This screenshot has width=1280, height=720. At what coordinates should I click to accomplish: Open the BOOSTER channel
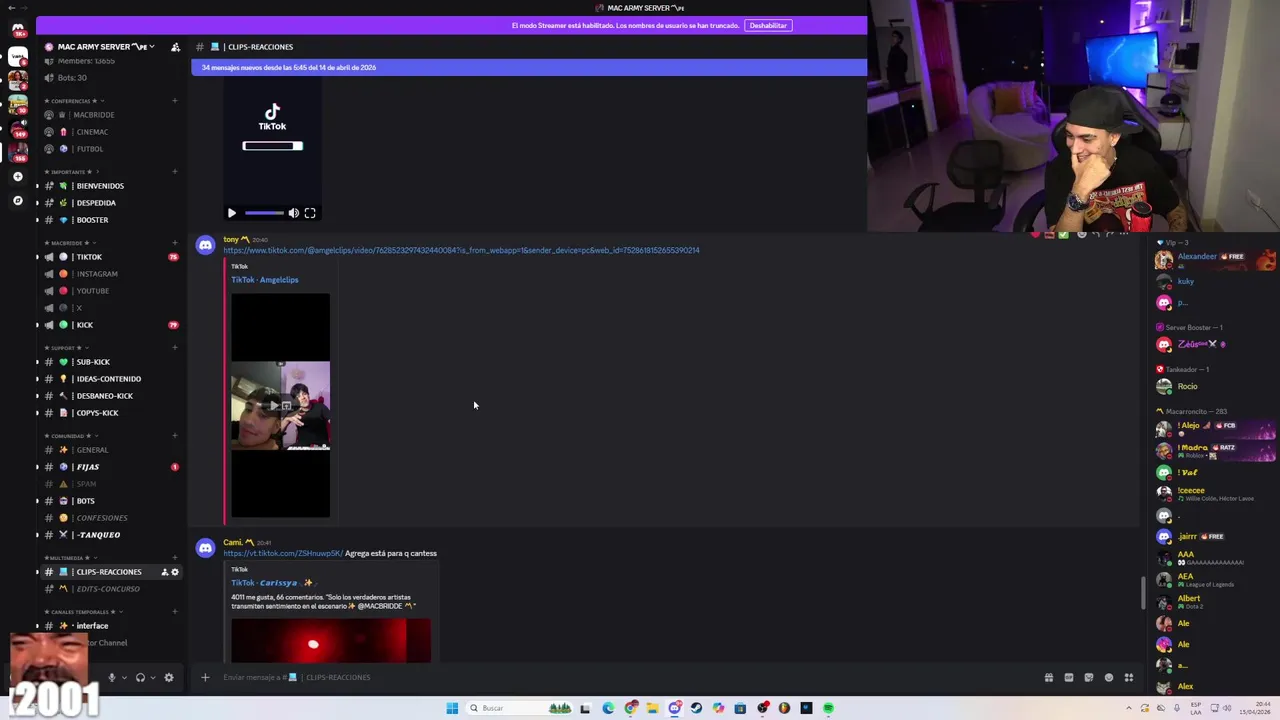(x=110, y=220)
